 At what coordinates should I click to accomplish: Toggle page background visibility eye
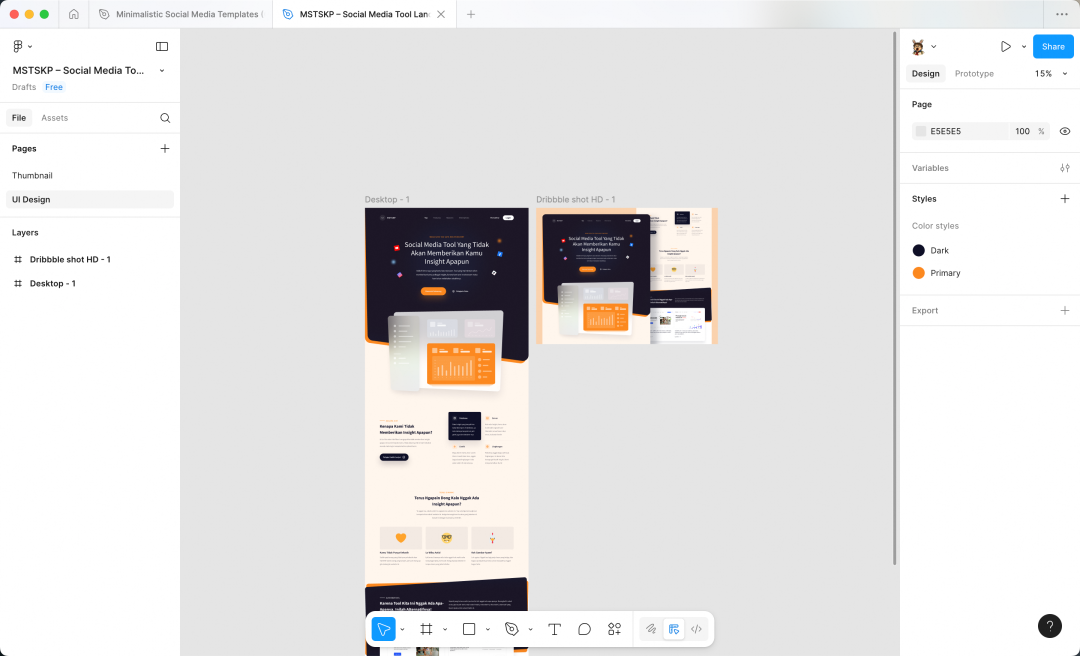(1065, 131)
